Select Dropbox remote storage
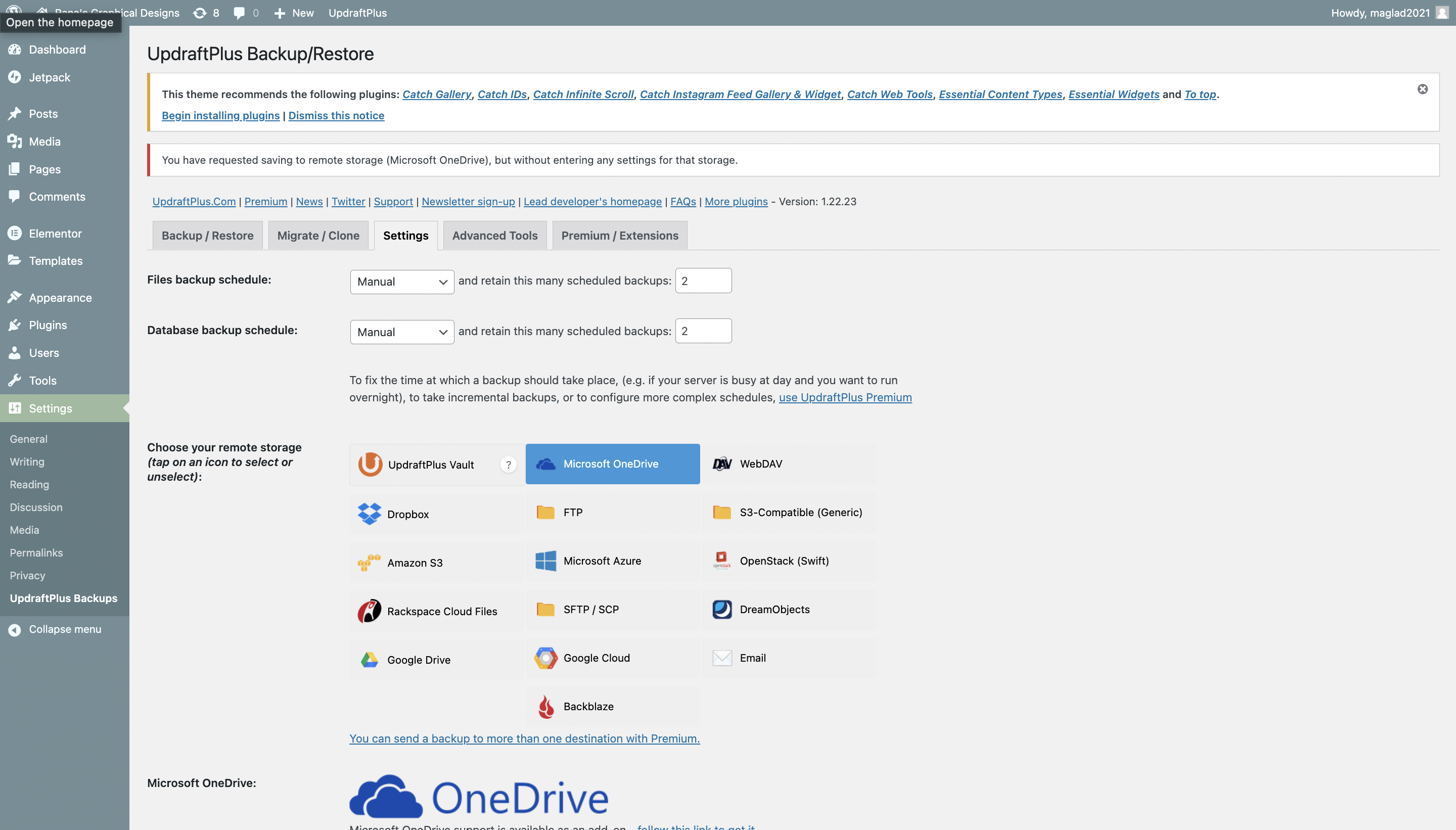Screen dimensions: 1456x830 click(x=436, y=514)
